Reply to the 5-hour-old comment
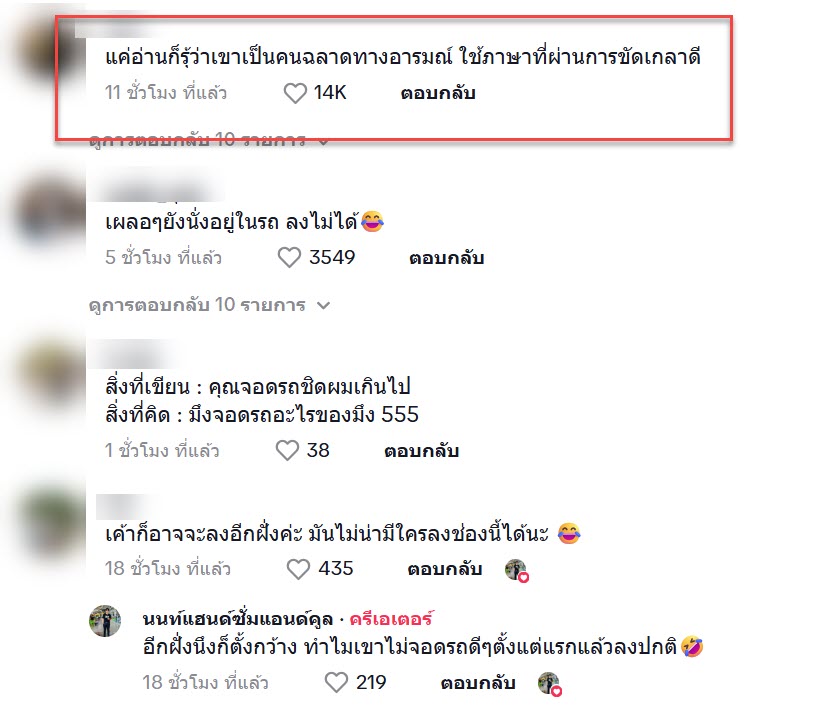This screenshot has width=821, height=712. tap(446, 258)
